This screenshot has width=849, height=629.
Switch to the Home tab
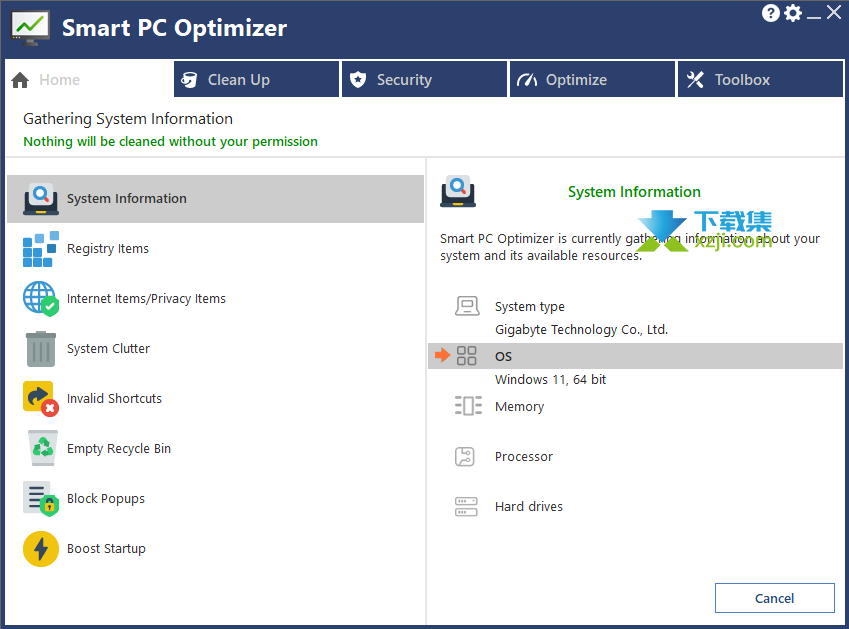[x=89, y=80]
